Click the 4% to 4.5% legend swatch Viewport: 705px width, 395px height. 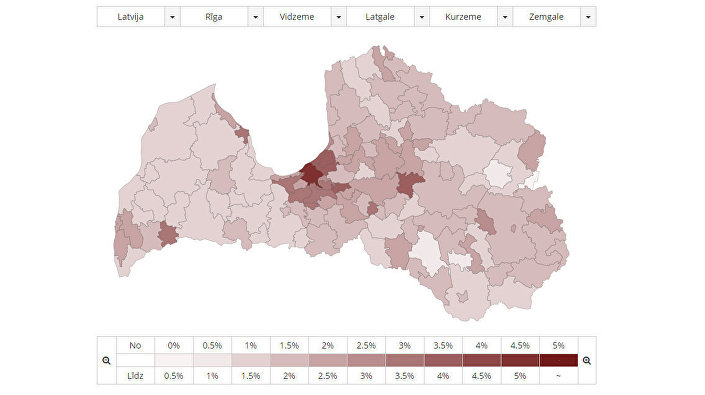[482, 360]
